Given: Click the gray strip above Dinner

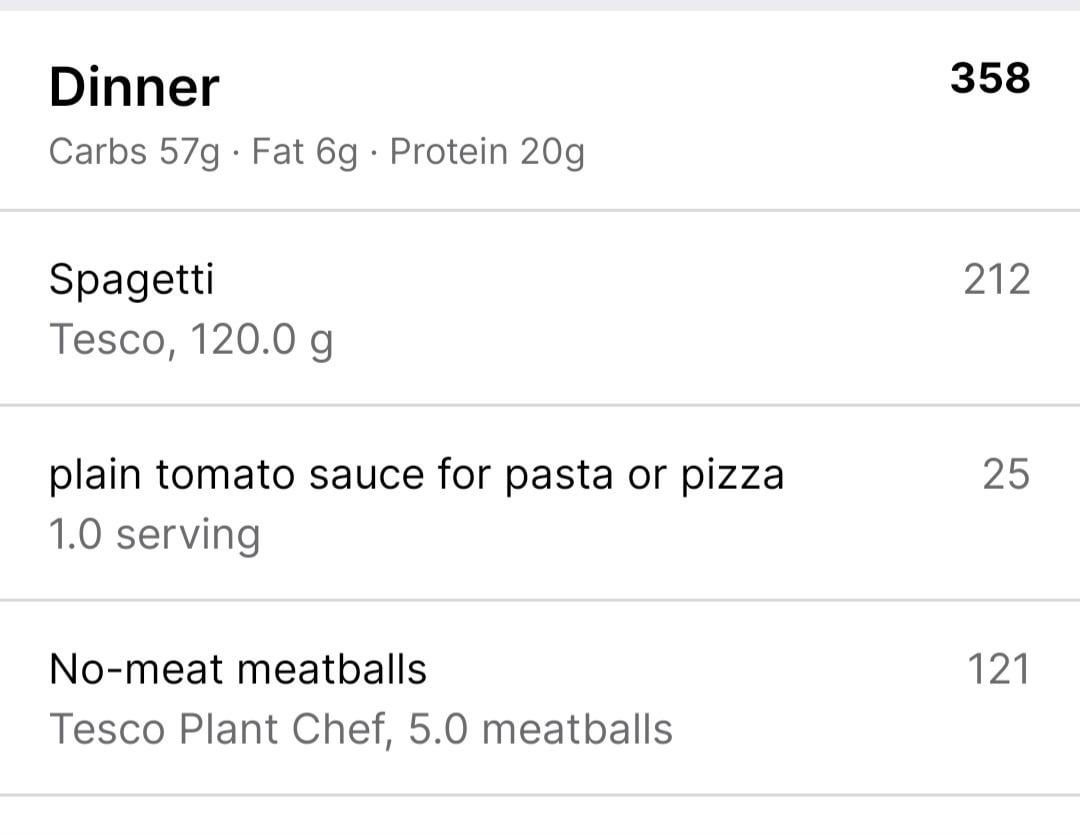Looking at the screenshot, I should coord(540,5).
